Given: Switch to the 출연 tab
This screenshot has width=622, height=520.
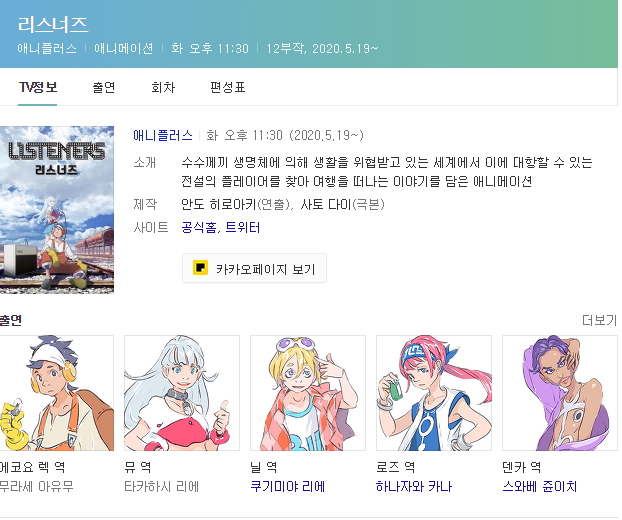Looking at the screenshot, I should coord(104,87).
